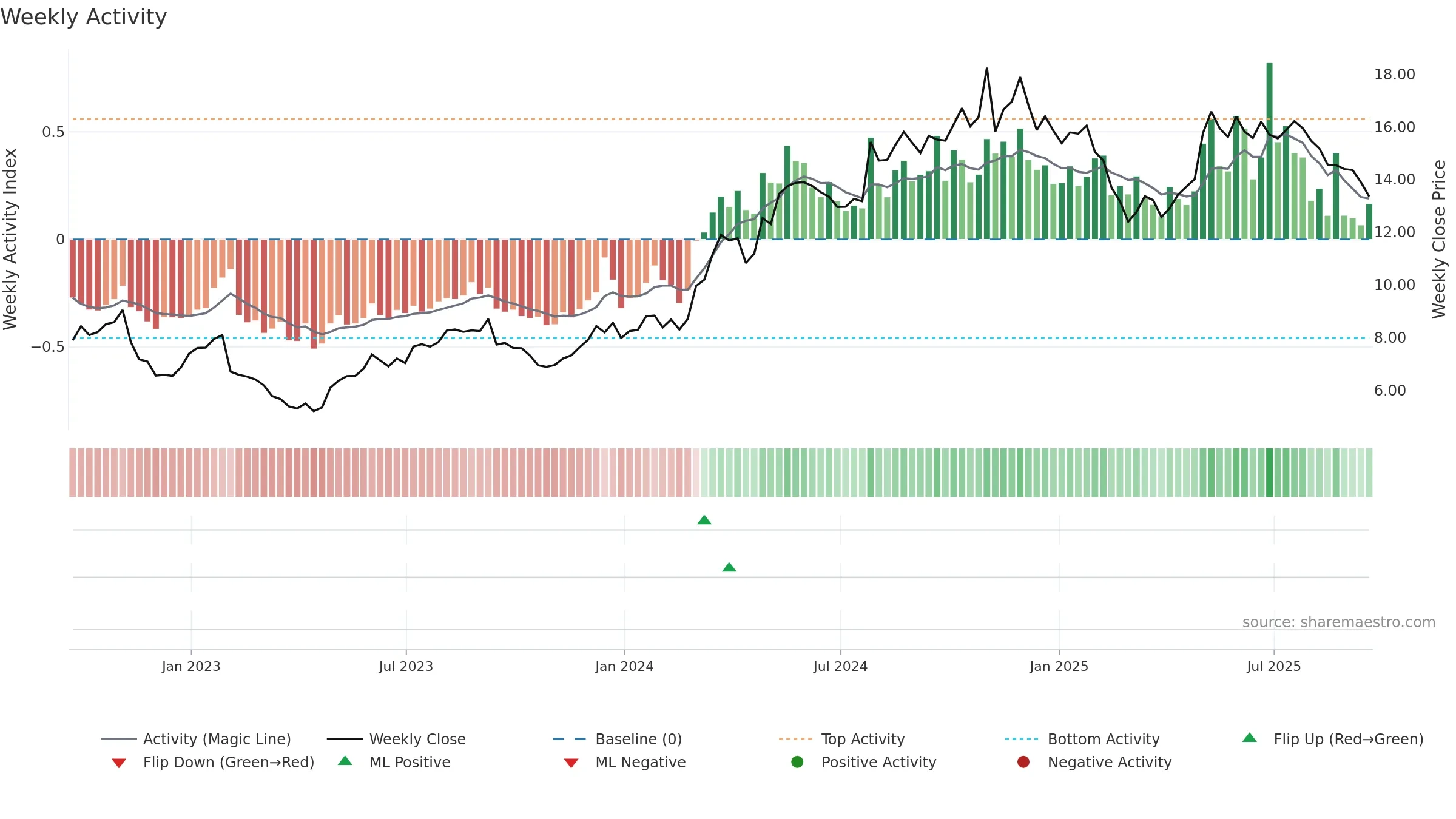Screen dimensions: 1456x819
Task: Click the Weekly Close legend line icon
Action: point(345,739)
